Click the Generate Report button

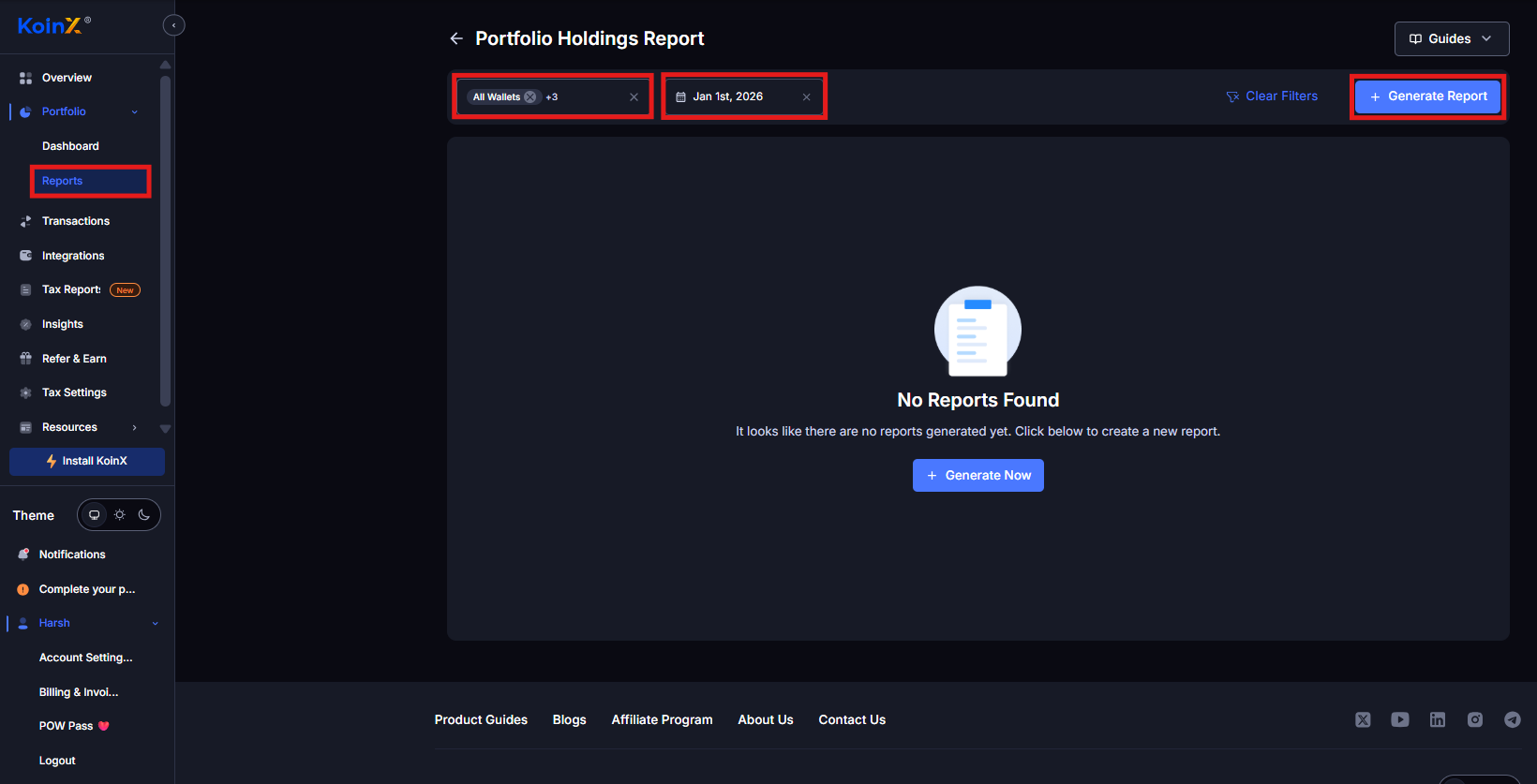tap(1427, 96)
